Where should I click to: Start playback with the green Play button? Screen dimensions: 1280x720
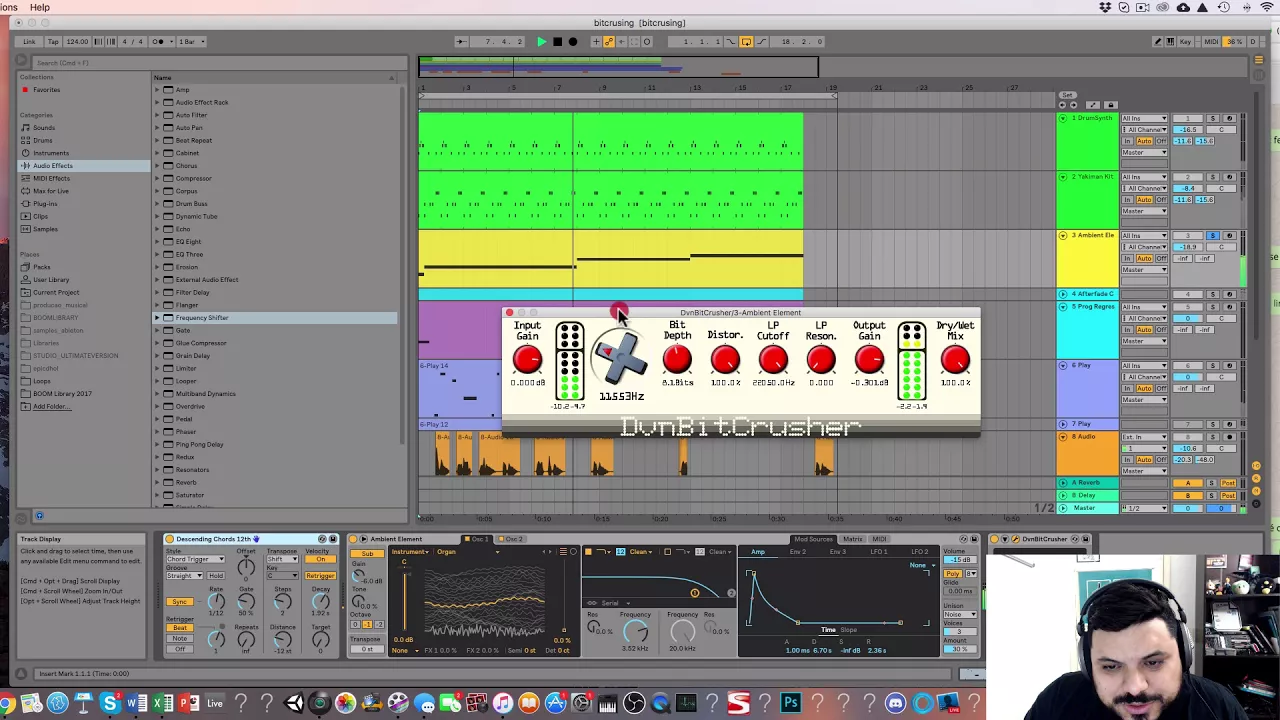click(x=542, y=42)
